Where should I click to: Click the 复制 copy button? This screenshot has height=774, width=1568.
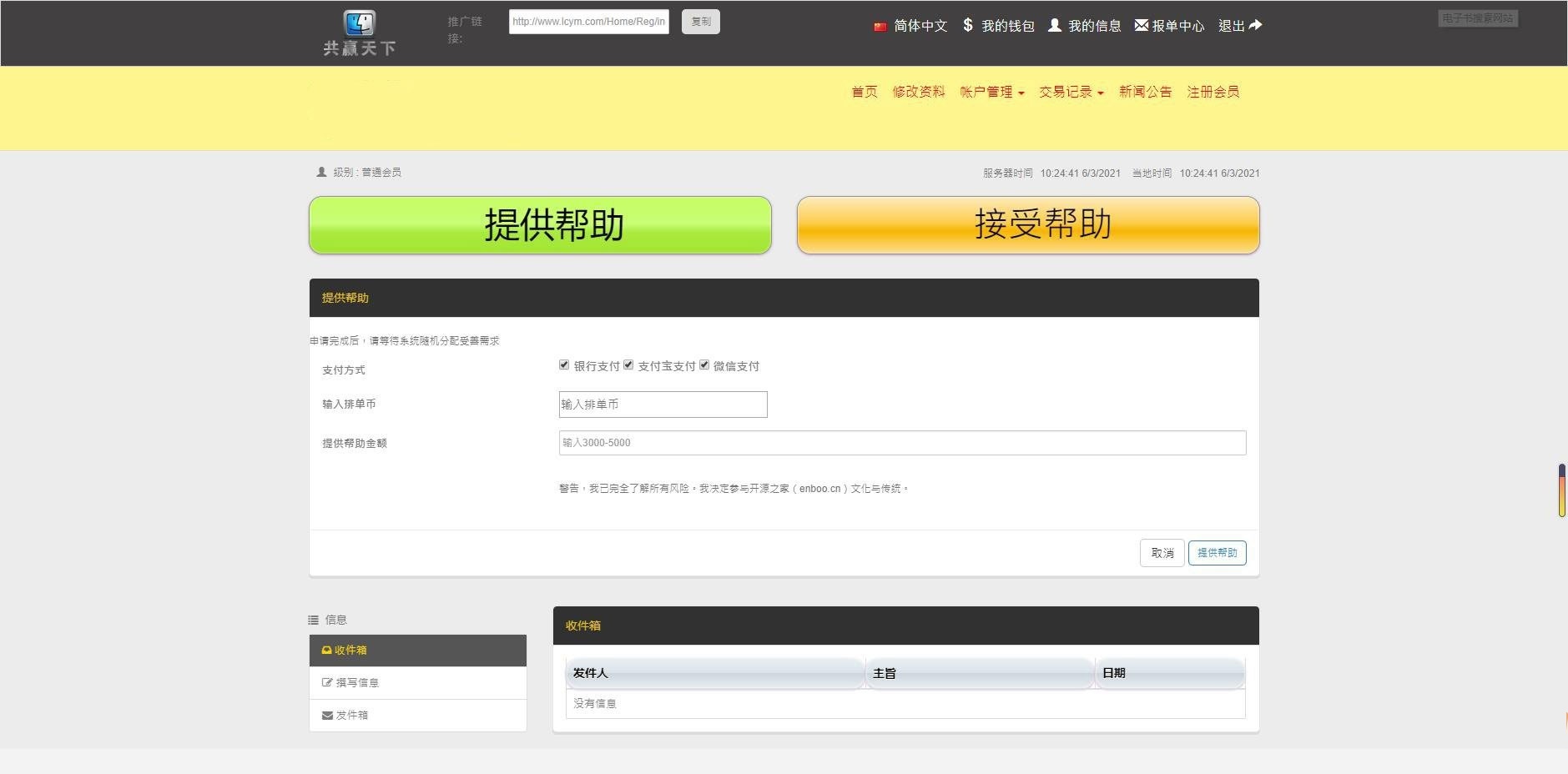pyautogui.click(x=700, y=21)
